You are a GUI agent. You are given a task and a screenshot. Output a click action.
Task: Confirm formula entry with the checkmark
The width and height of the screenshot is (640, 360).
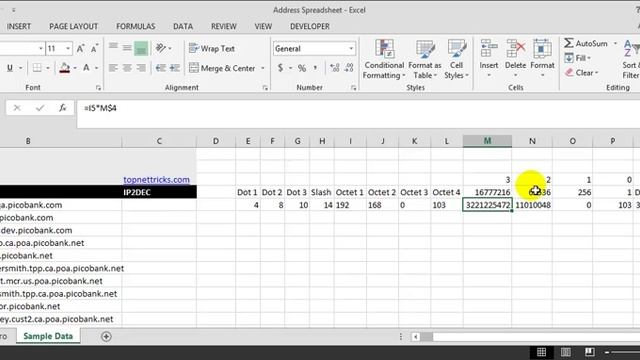tap(40, 108)
